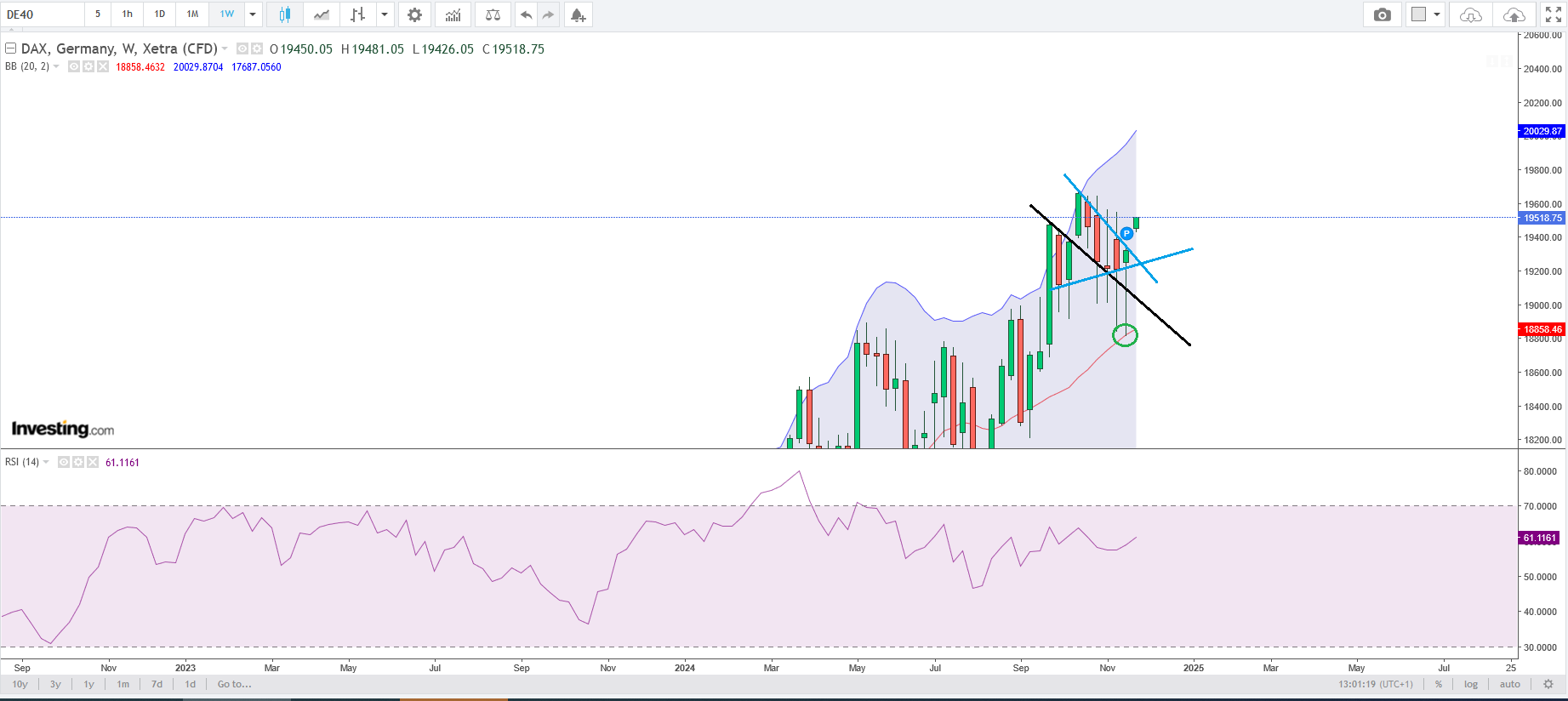Viewport: 1568px width, 701px height.
Task: Click the load chart cloud-download icon
Action: (x=1470, y=14)
